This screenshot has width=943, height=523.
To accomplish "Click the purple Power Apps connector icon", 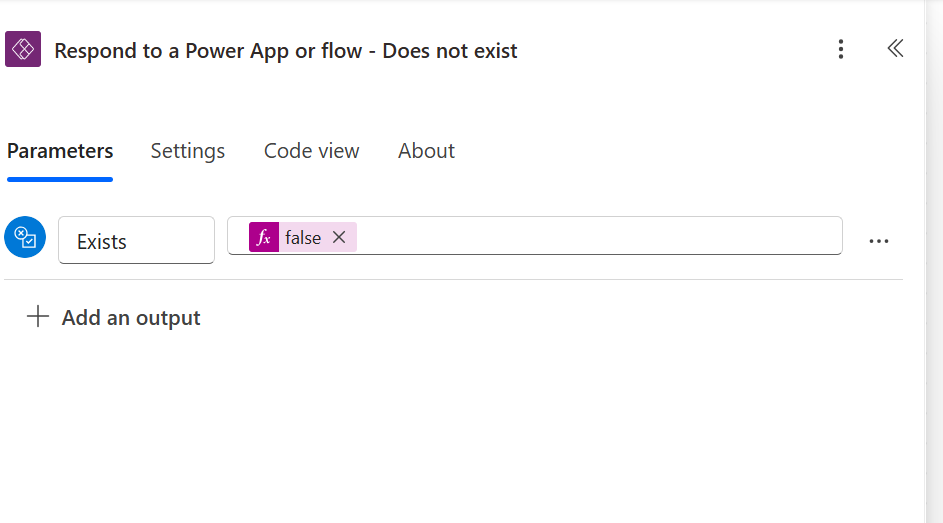I will (x=23, y=49).
